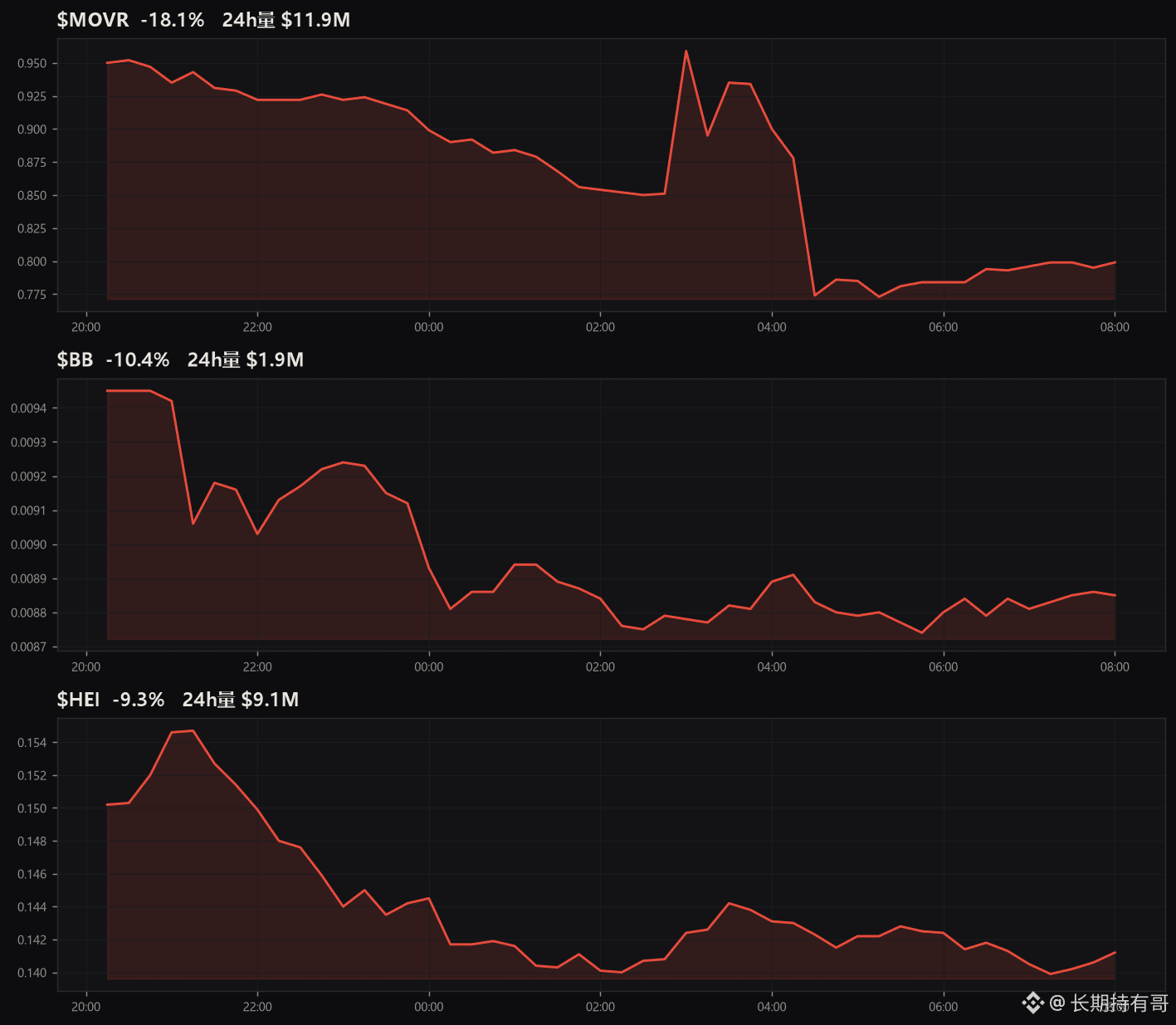
Task: Select the 24h volume $1.9M label
Action: click(x=246, y=360)
